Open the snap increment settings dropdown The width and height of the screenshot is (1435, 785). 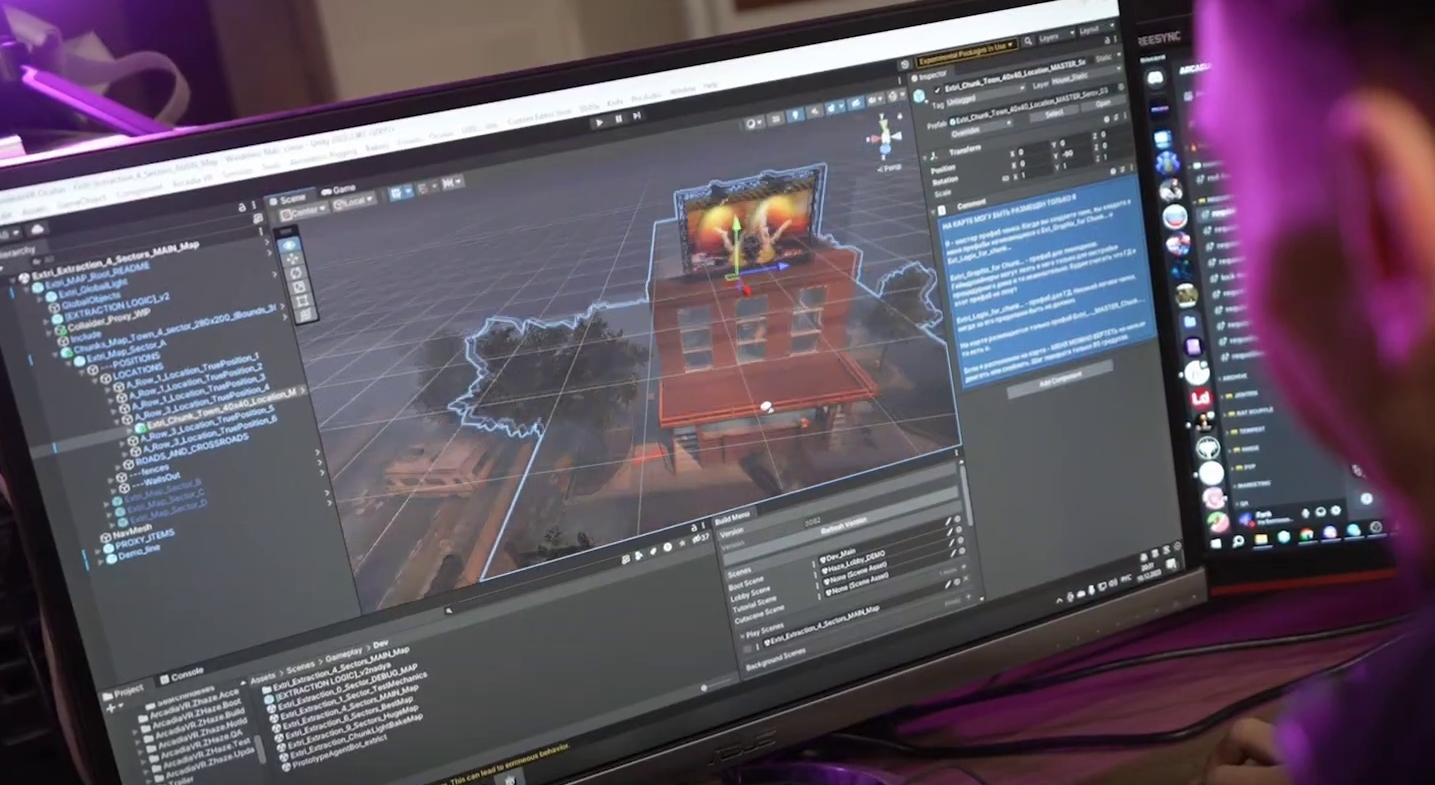pos(452,182)
